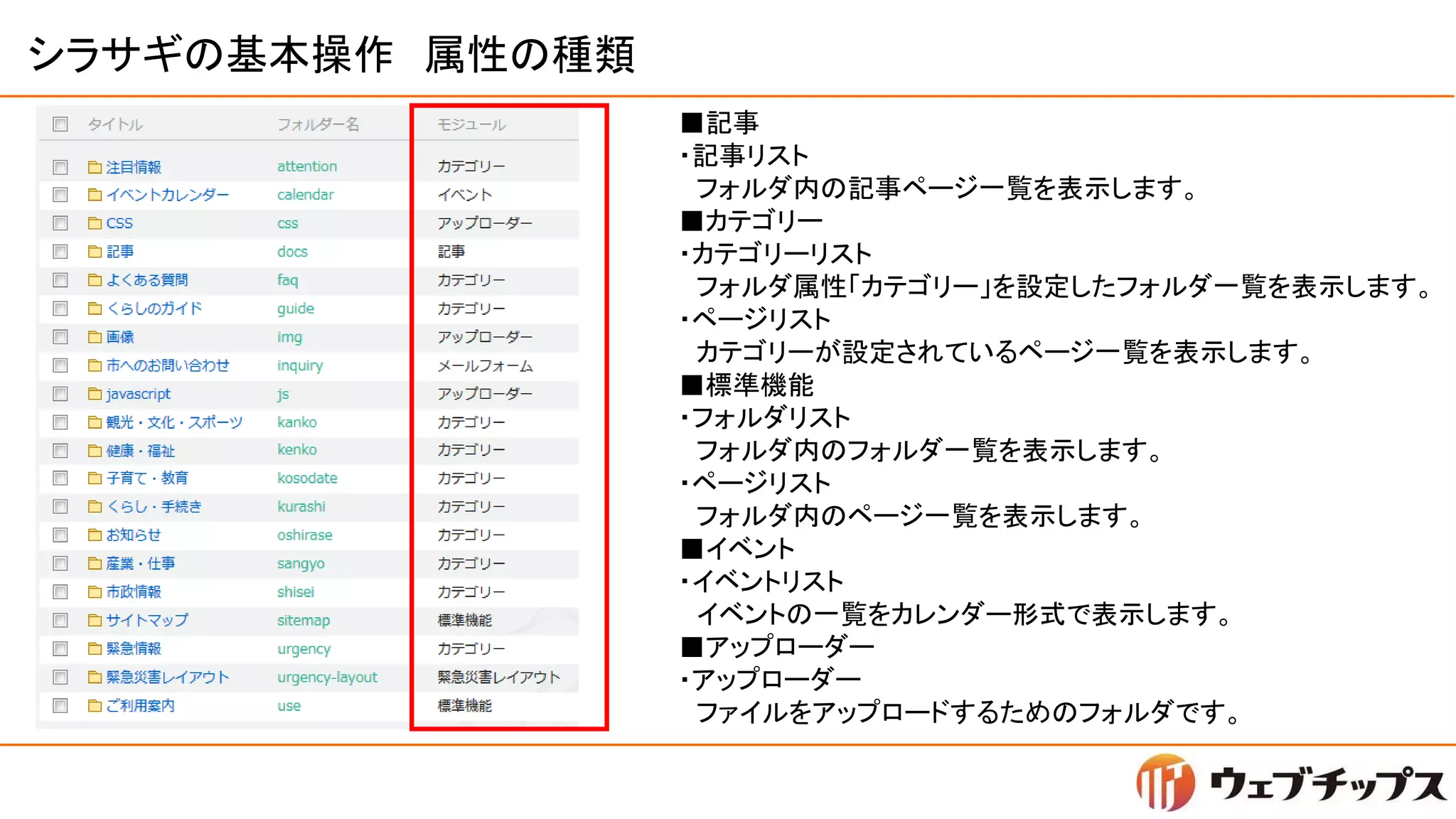Click the folder icon beside 緊急災害レイアウト
The width and height of the screenshot is (1456, 819).
(95, 678)
